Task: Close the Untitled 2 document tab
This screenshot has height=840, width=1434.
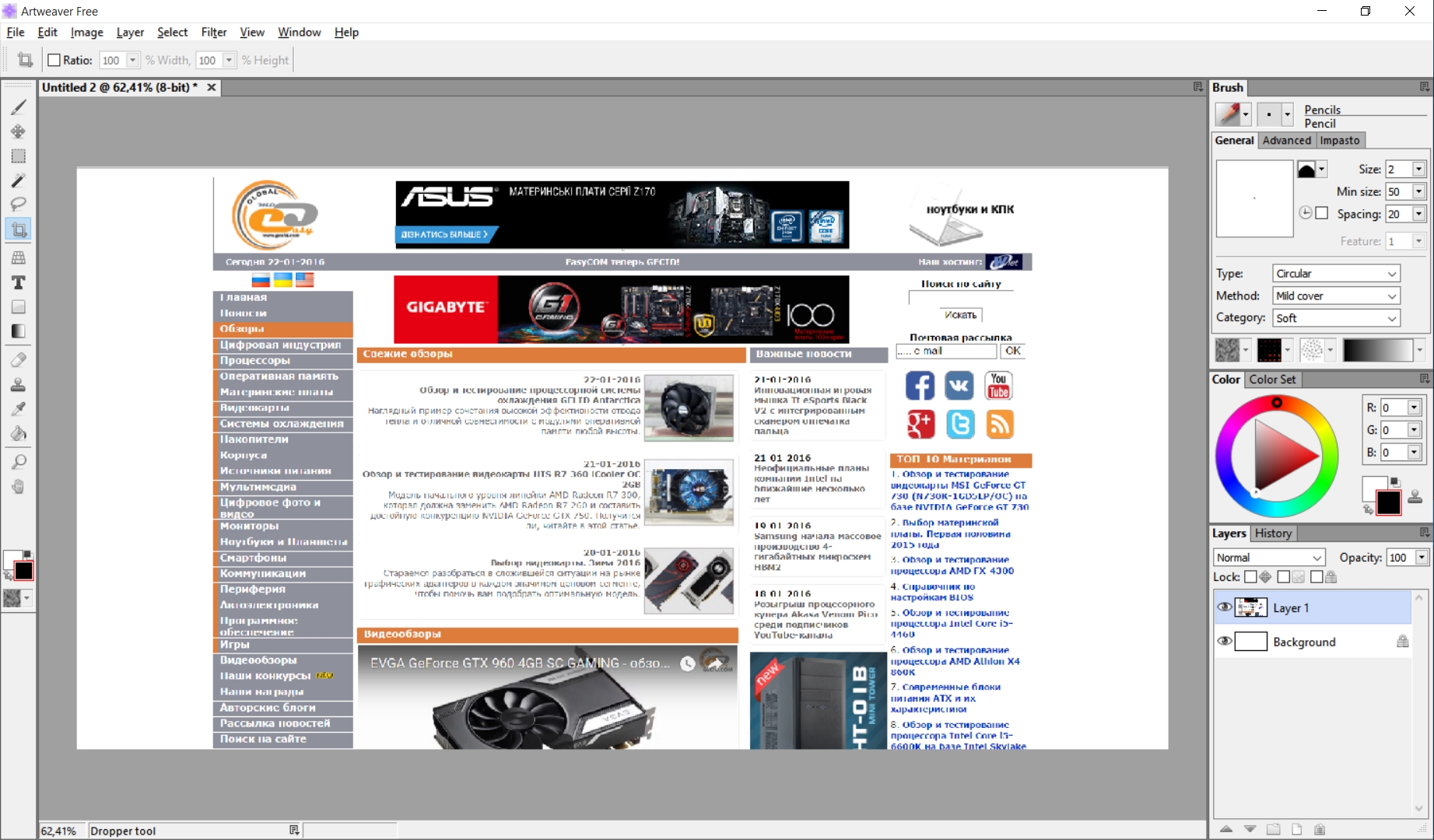Action: click(211, 87)
